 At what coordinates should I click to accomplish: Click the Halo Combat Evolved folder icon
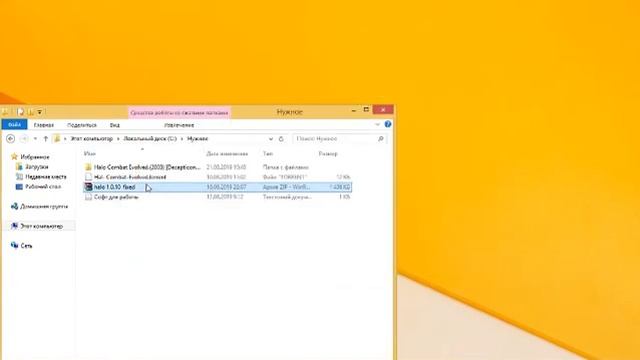pyautogui.click(x=88, y=167)
